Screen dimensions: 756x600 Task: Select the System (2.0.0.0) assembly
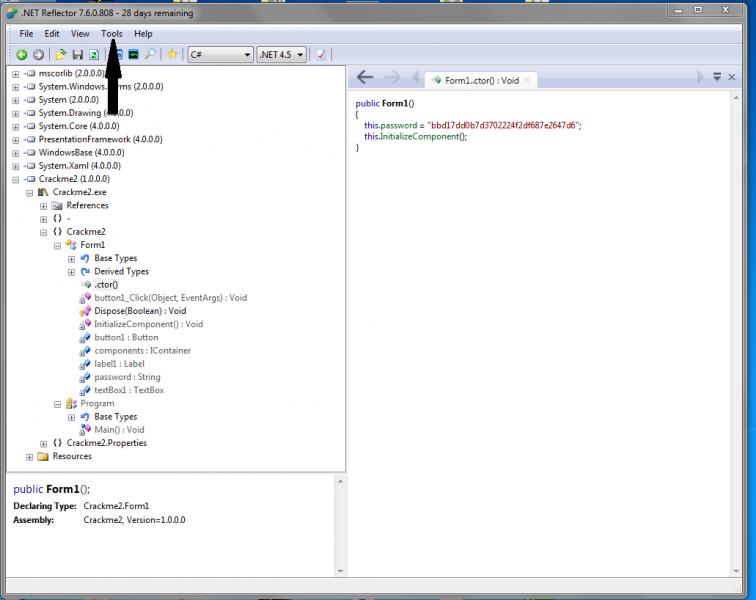click(68, 99)
